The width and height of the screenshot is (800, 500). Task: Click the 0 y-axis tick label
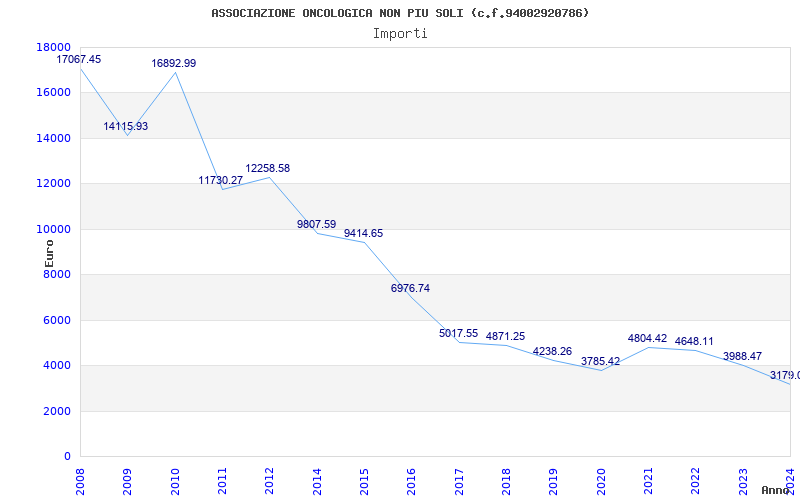pyautogui.click(x=67, y=457)
